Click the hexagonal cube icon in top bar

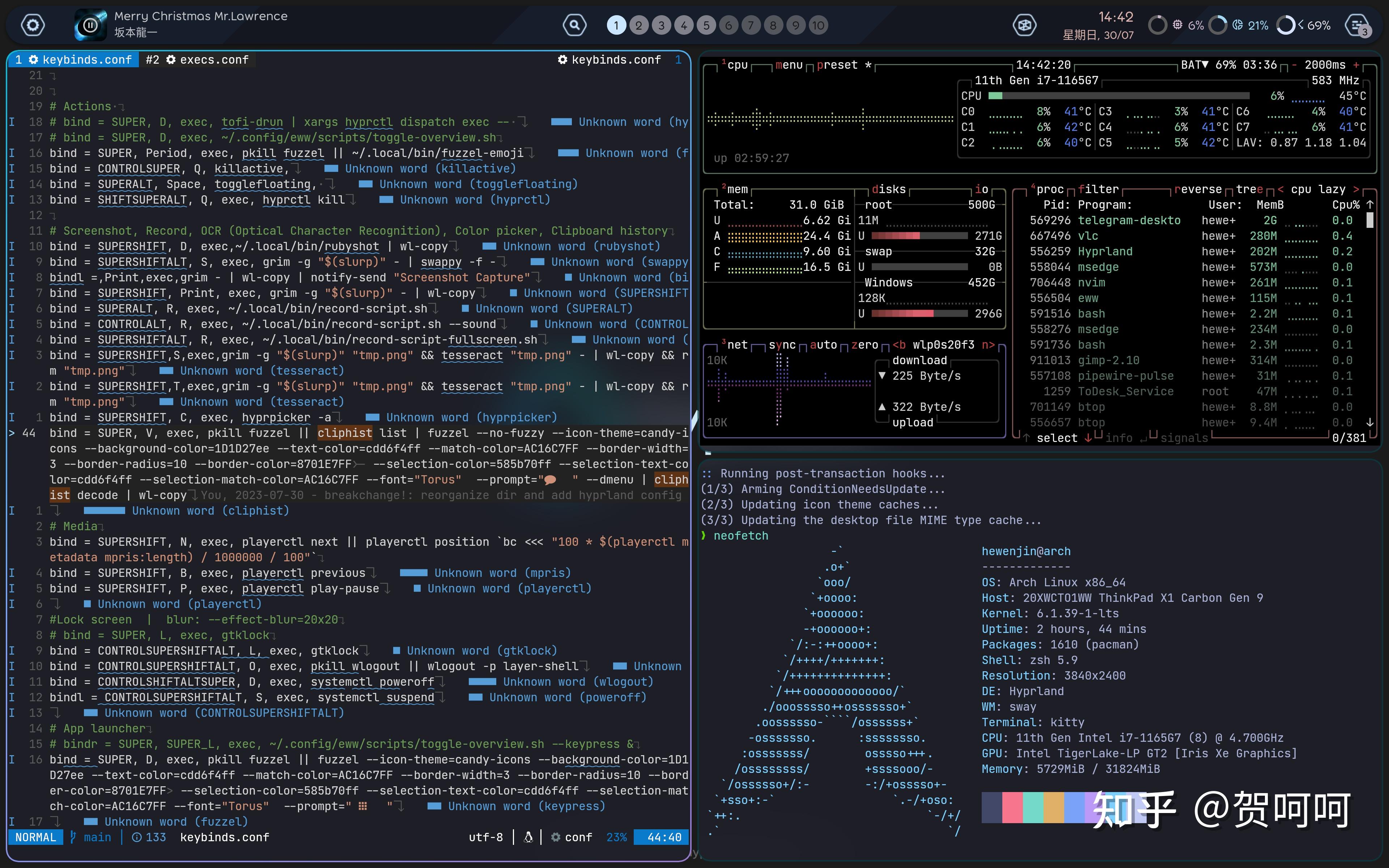(1024, 25)
